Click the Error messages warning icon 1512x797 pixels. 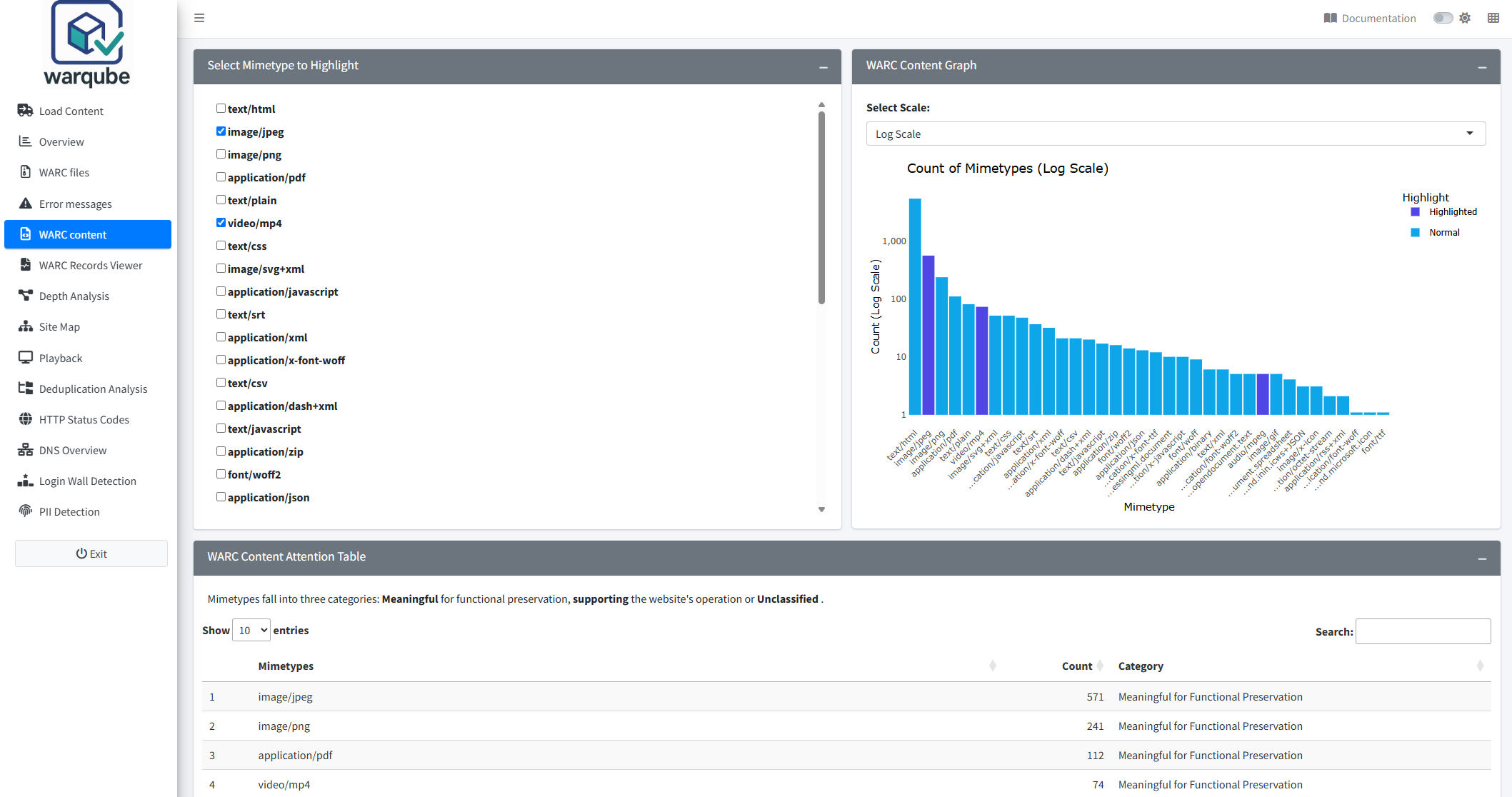(26, 204)
